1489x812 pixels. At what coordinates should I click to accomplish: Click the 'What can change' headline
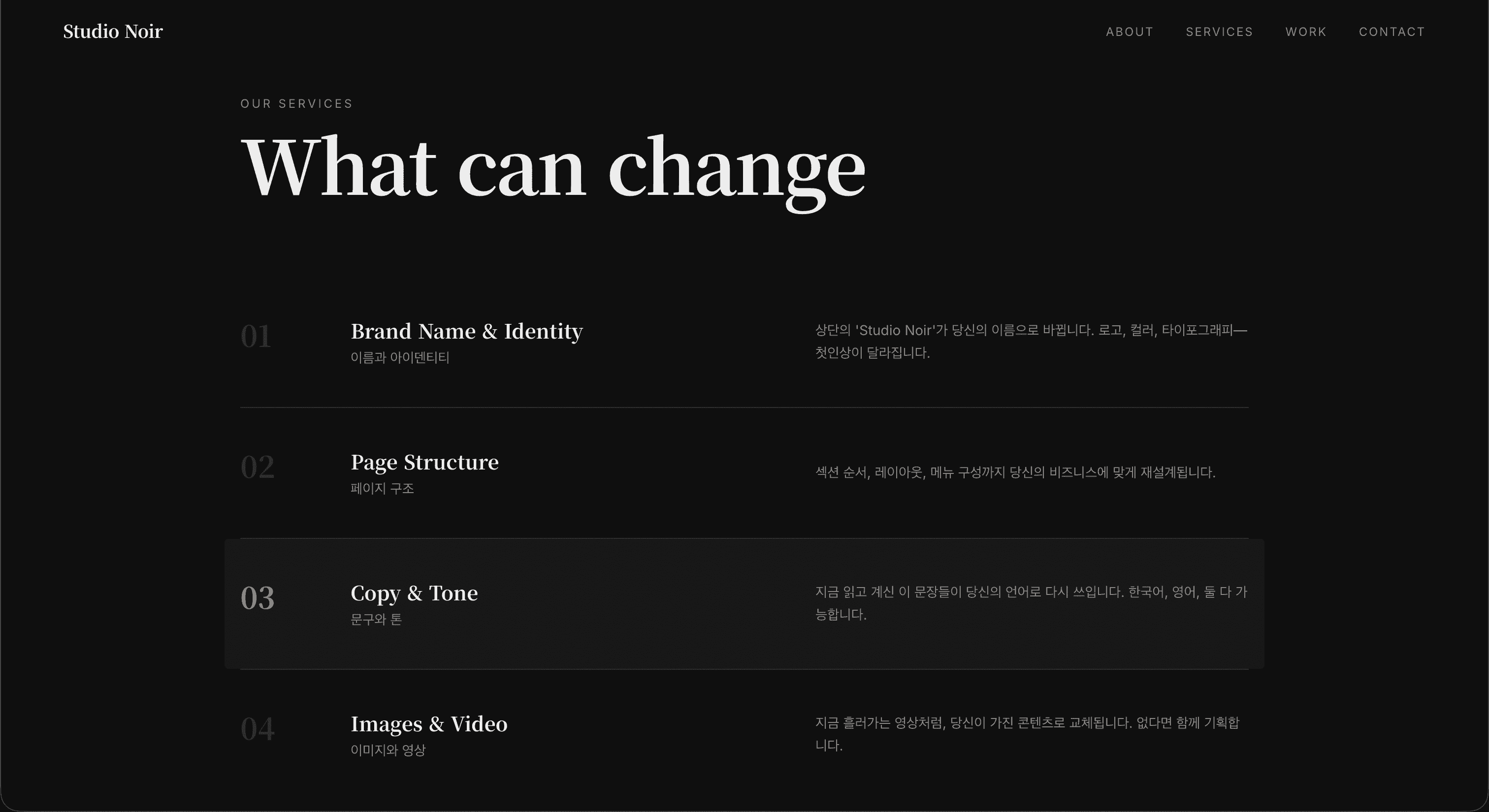pos(552,167)
